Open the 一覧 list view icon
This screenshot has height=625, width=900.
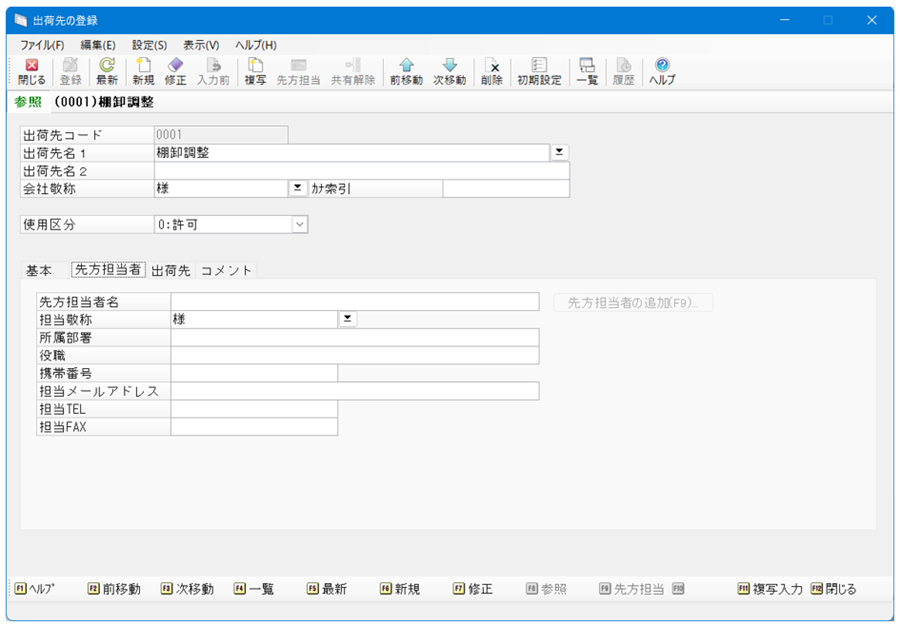pos(587,71)
